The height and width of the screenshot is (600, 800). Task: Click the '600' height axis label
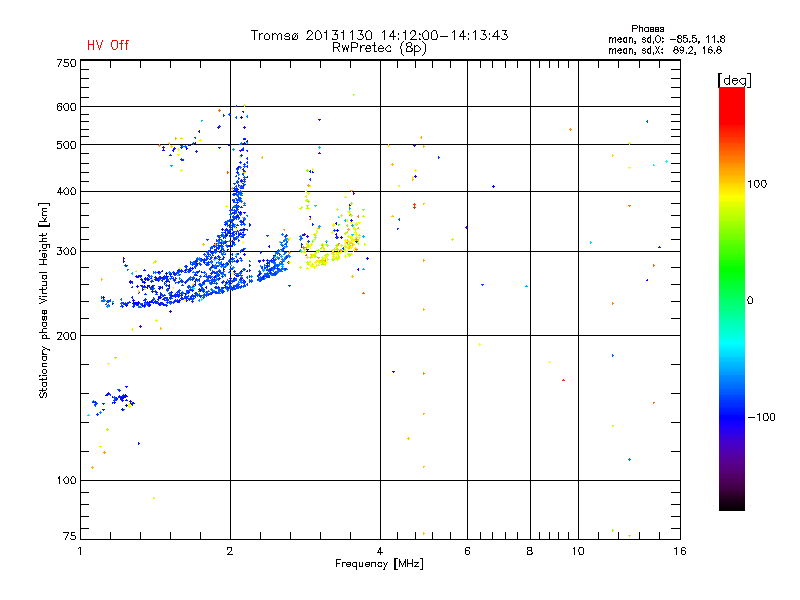click(x=66, y=107)
